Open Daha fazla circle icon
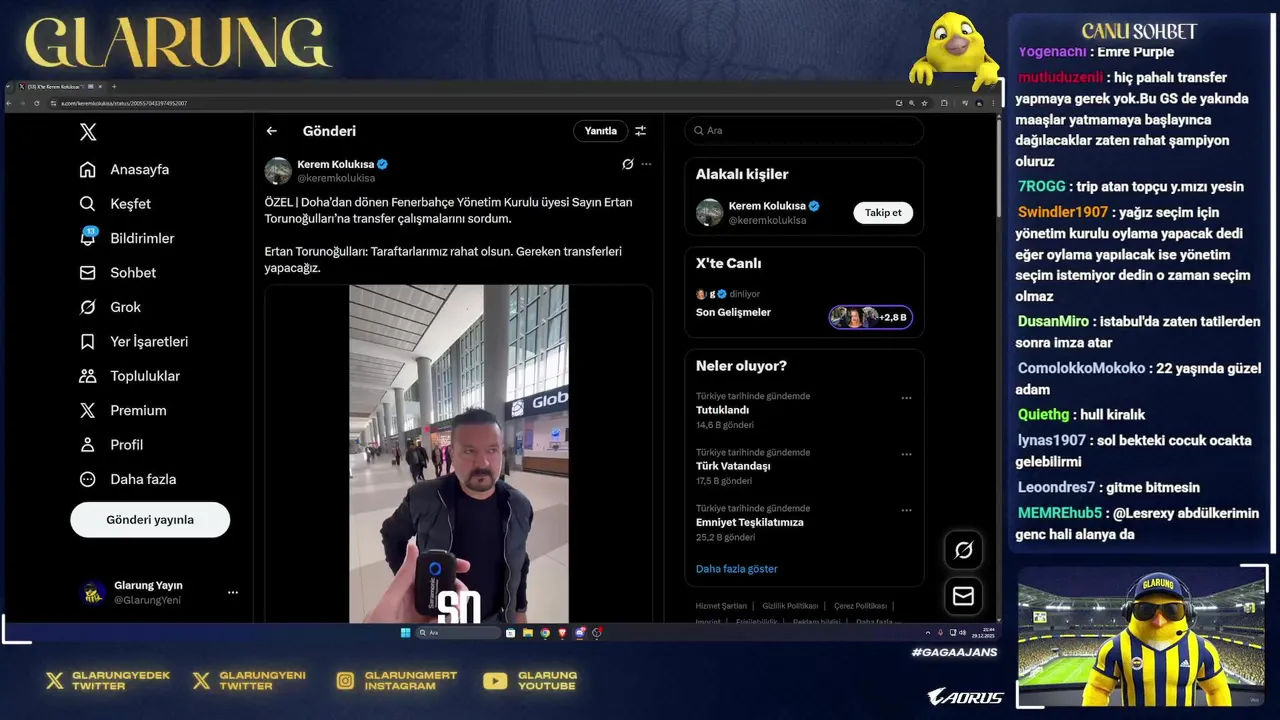Screen dimensions: 1280x720 [88, 479]
